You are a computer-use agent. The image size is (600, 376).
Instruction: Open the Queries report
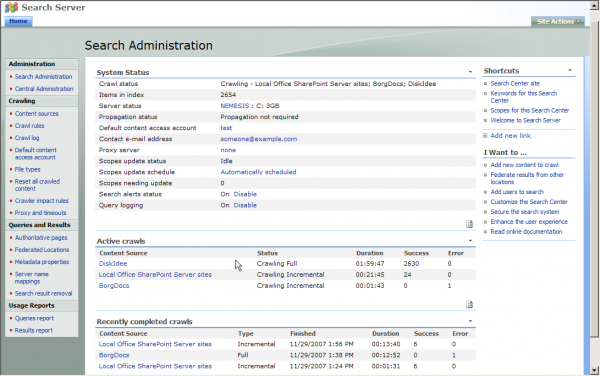coord(34,318)
